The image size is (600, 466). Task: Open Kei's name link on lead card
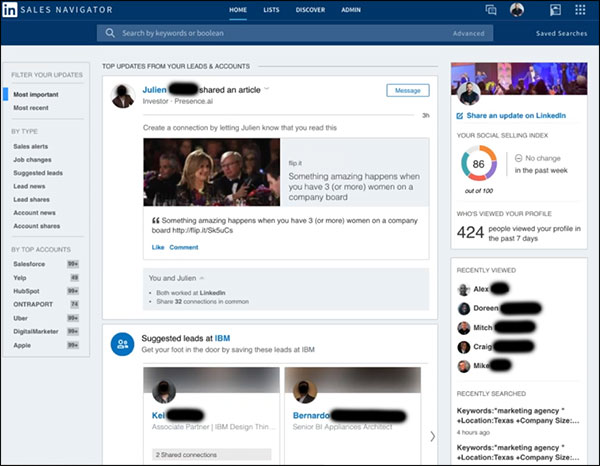tap(158, 415)
